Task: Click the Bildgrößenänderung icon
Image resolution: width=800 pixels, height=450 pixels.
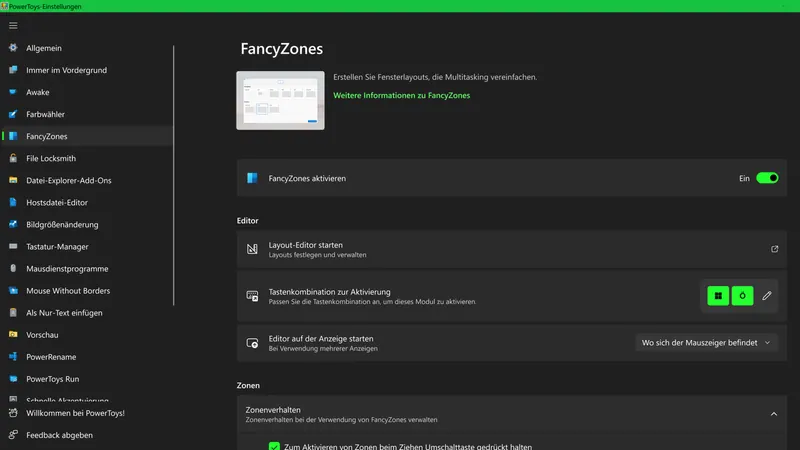Action: click(x=13, y=224)
